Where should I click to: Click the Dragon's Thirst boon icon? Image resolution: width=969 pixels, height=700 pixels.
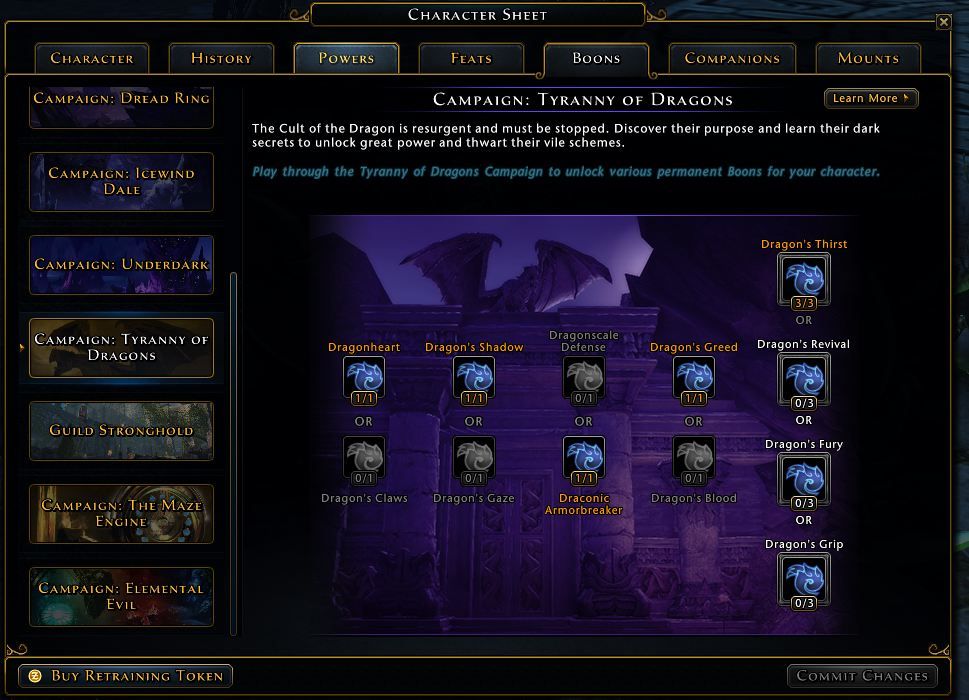click(804, 279)
